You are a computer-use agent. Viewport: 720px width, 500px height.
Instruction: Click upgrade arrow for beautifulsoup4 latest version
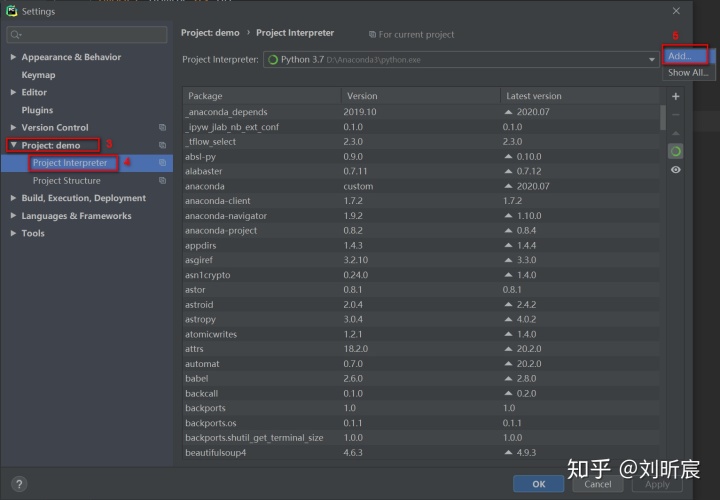(508, 452)
